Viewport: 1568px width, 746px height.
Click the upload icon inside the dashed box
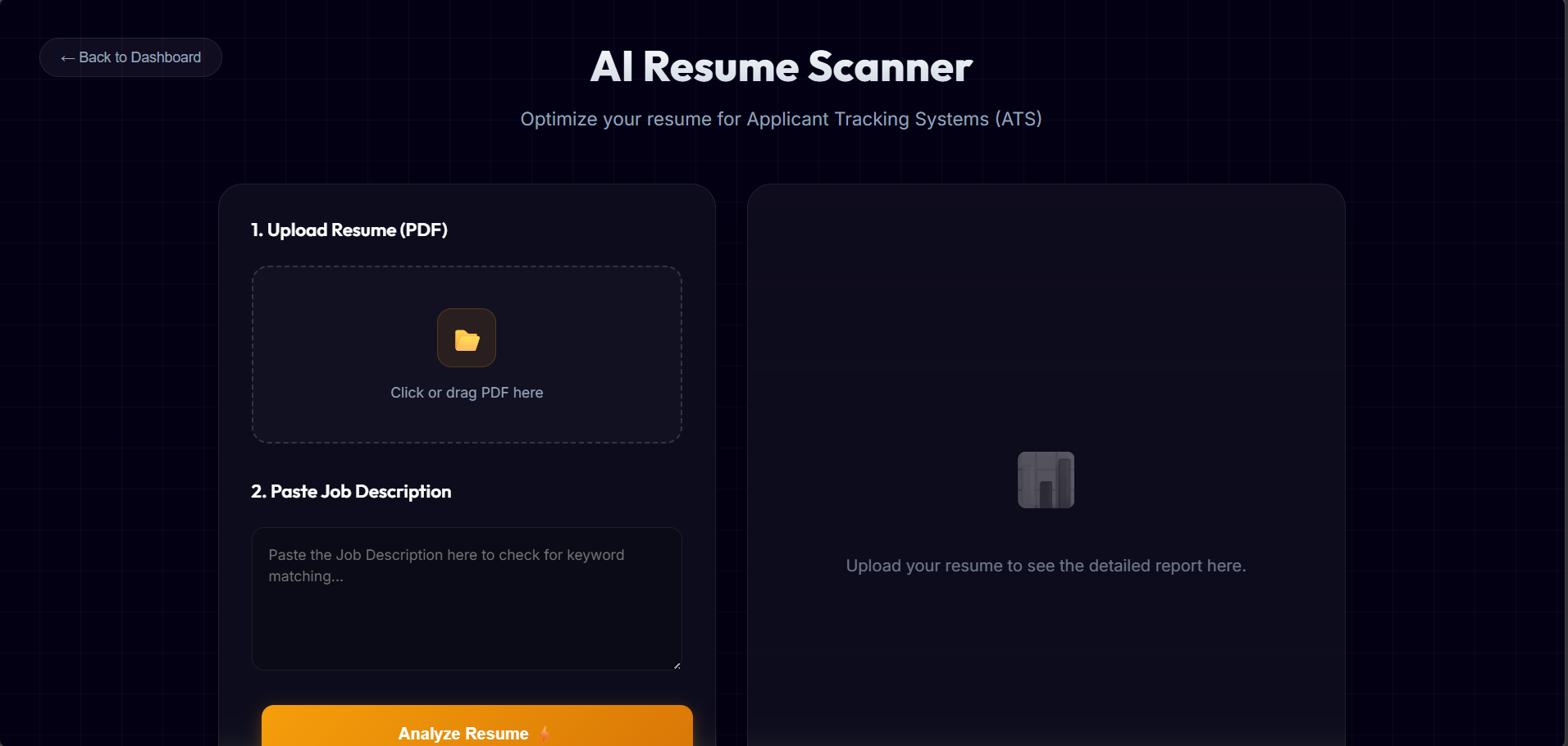pos(466,337)
